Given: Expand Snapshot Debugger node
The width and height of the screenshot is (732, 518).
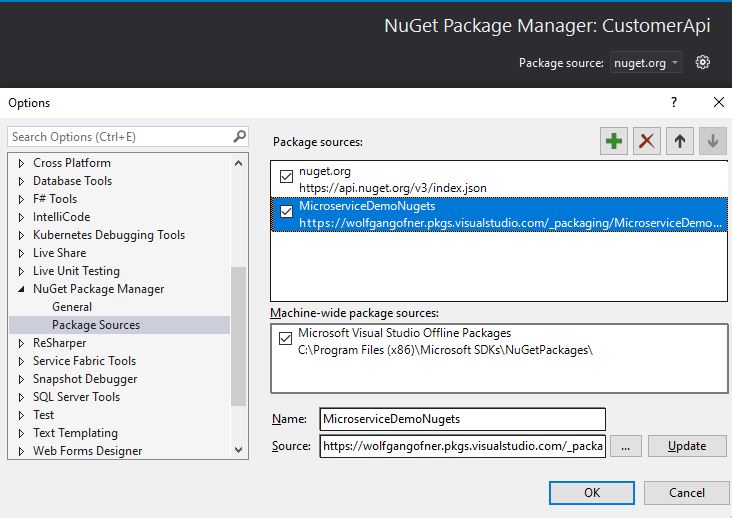Looking at the screenshot, I should pos(21,379).
